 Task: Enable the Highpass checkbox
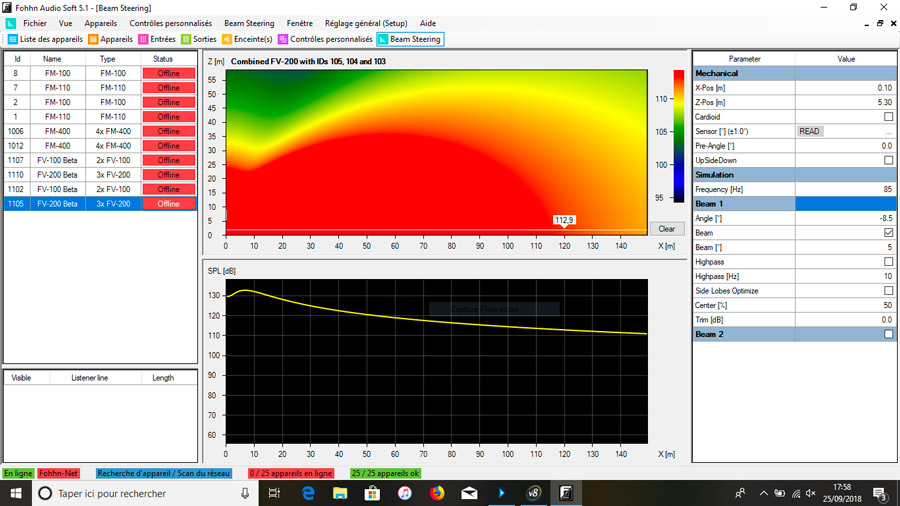(889, 262)
